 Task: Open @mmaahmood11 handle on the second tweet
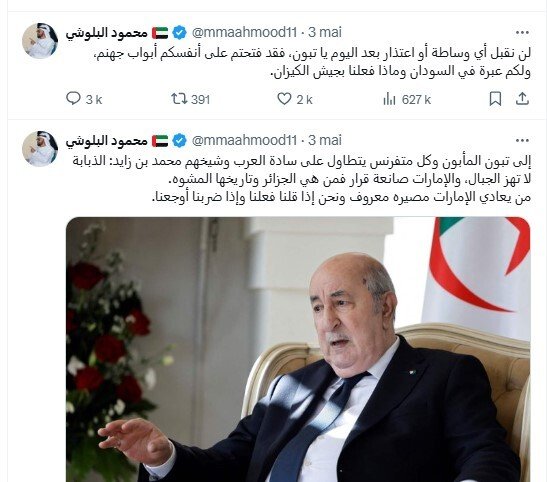[245, 141]
